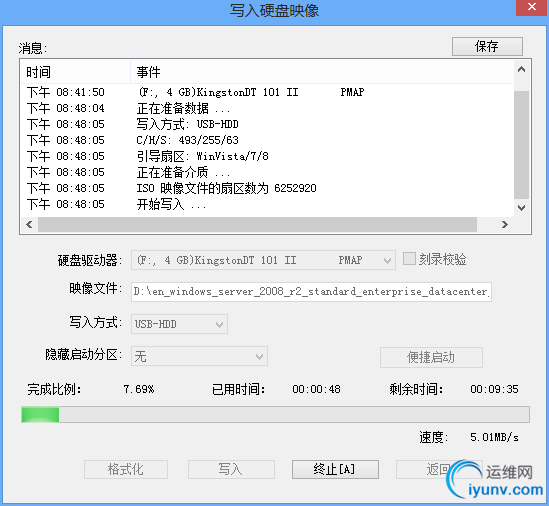This screenshot has height=506, width=549.
Task: Open the 硬盘驱动器 drive dropdown
Action: click(x=263, y=260)
